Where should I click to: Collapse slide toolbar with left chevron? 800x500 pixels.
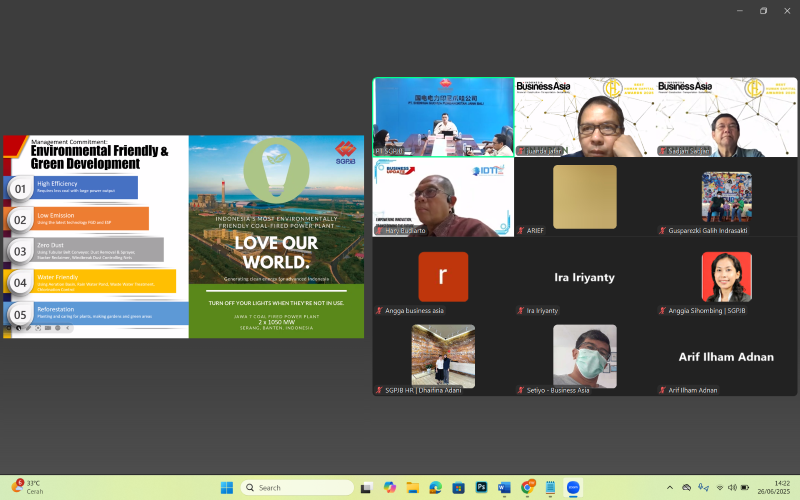[x=67, y=328]
